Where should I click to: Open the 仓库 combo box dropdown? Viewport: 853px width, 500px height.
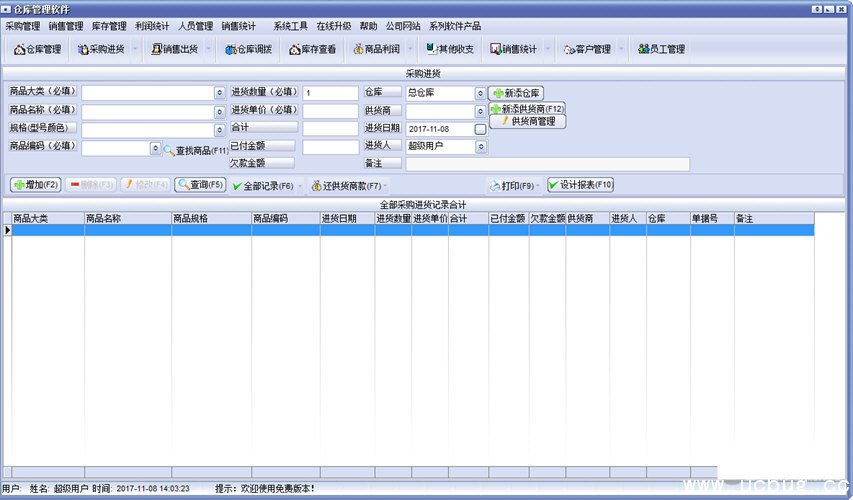coord(480,93)
